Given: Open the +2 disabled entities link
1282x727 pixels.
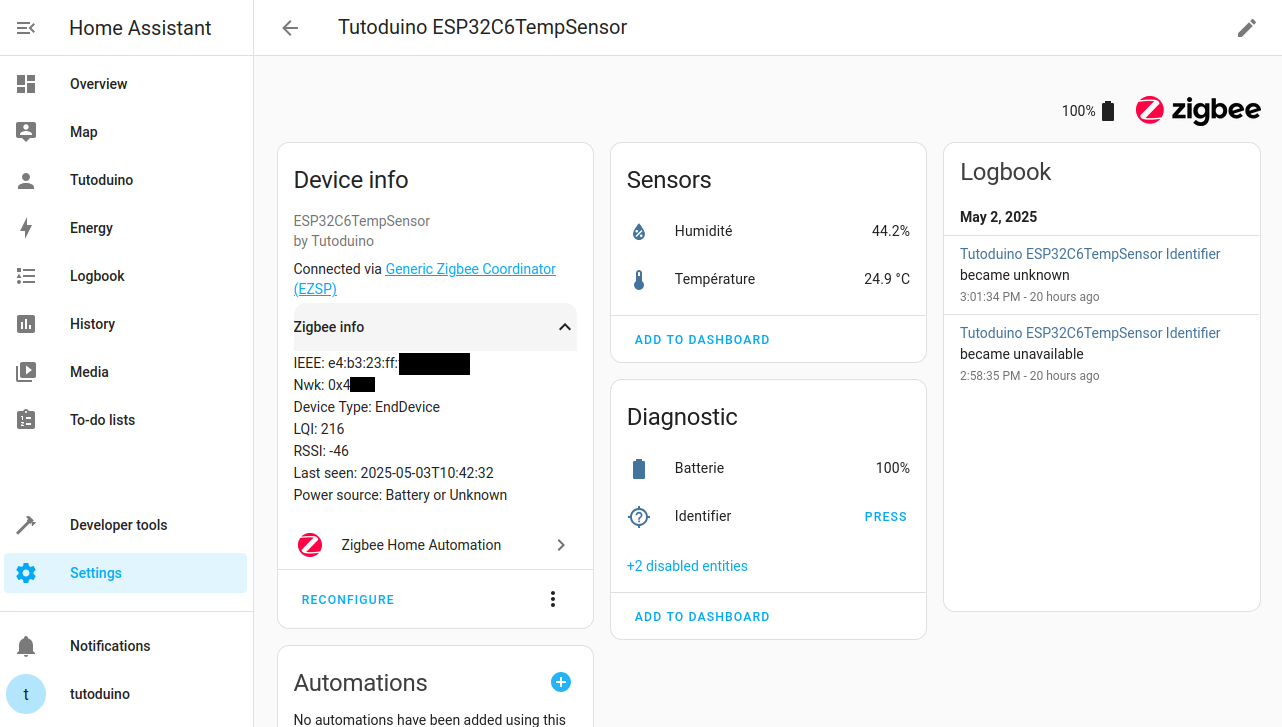Looking at the screenshot, I should click(x=687, y=566).
